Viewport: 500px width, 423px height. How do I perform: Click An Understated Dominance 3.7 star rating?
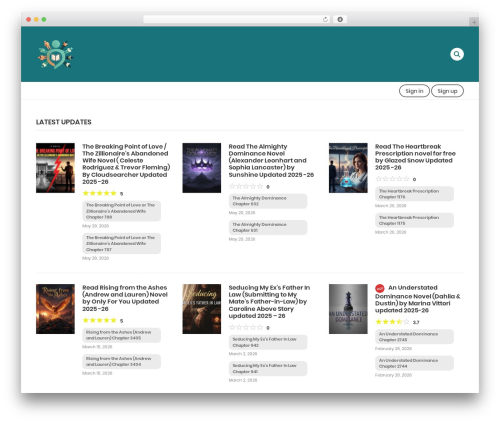click(392, 322)
